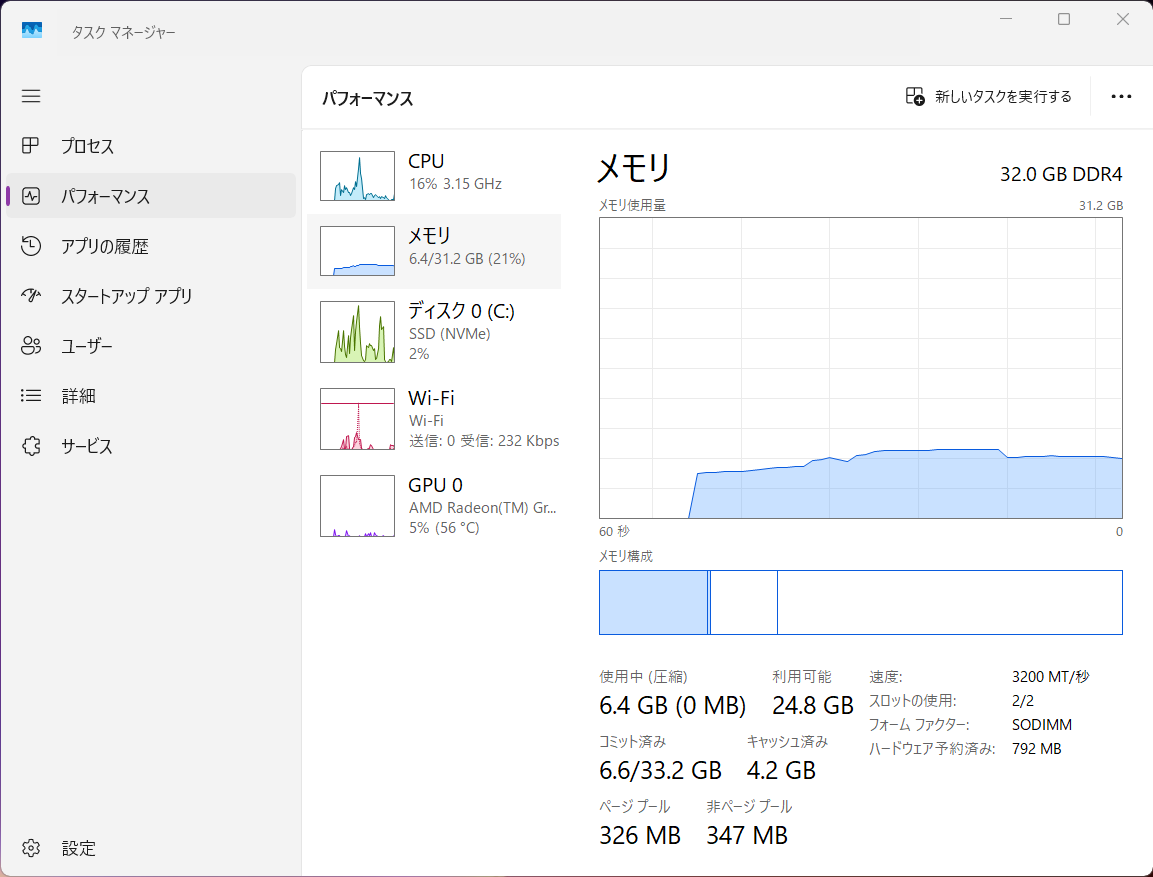The image size is (1153, 877).
Task: Minimize the Task Manager window
Action: [1006, 19]
